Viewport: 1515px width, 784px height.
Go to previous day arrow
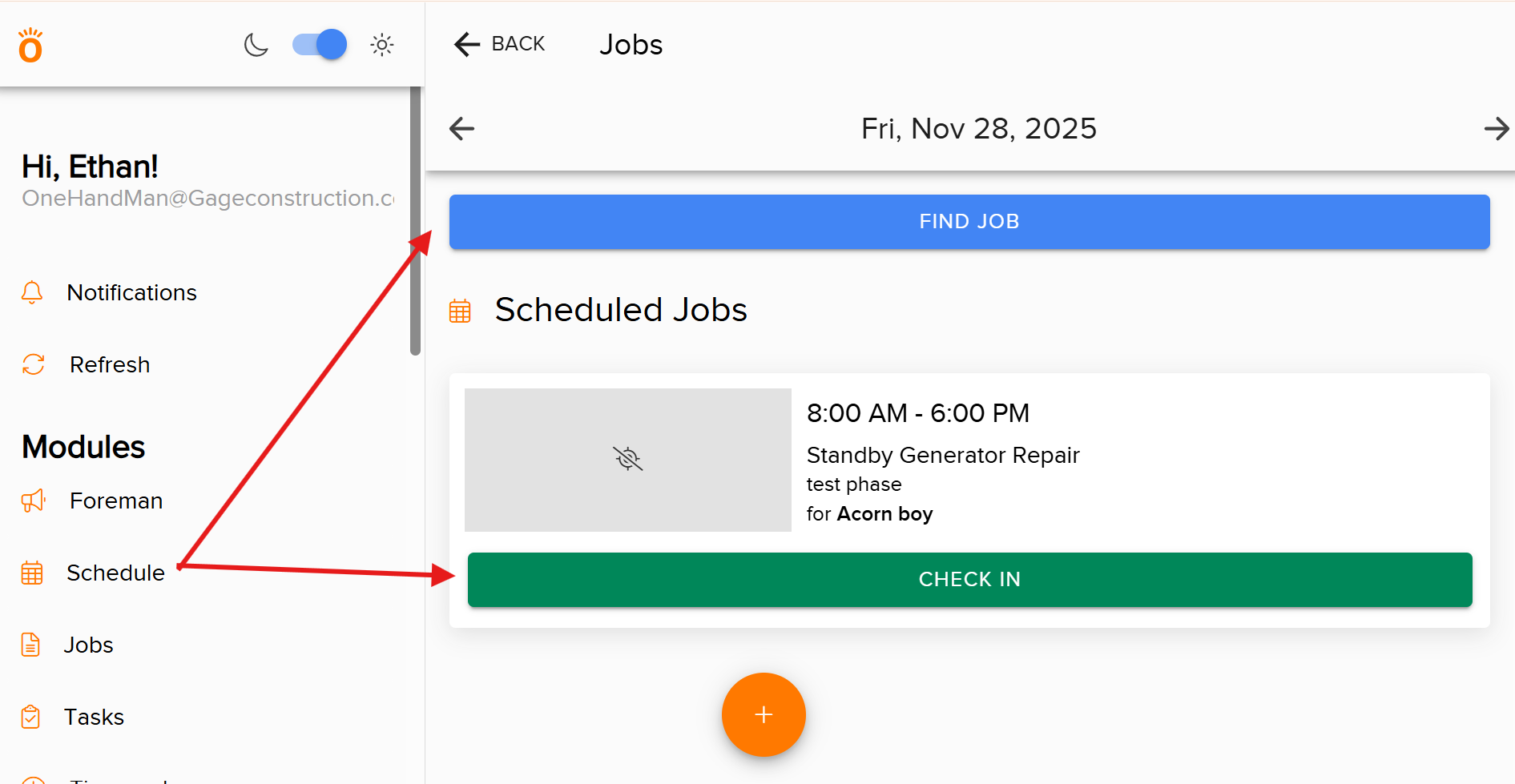tap(461, 128)
